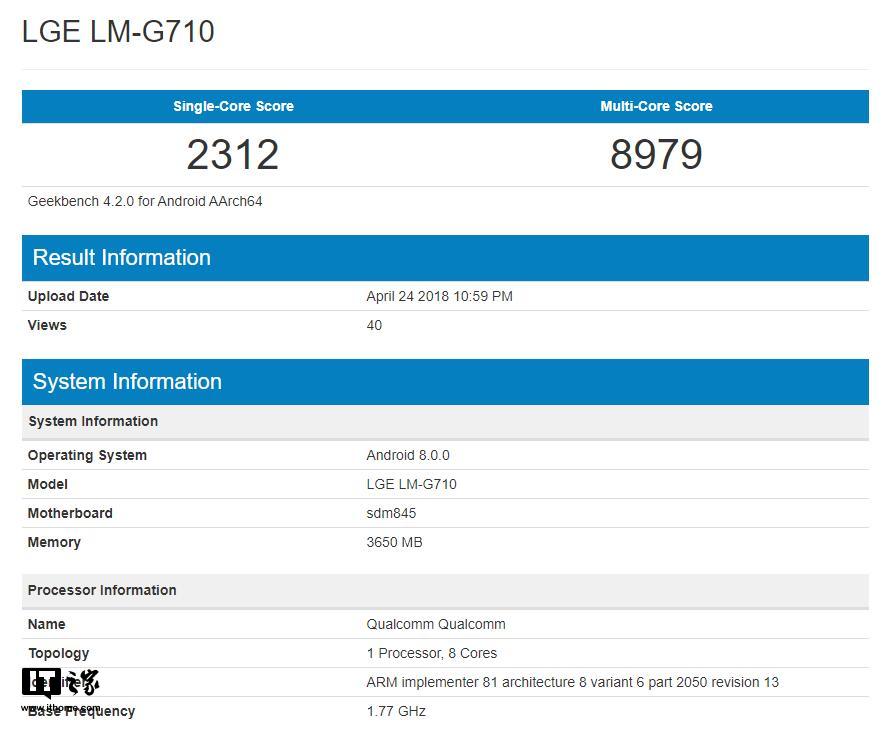Click the Views label
891x734 pixels.
pos(47,325)
